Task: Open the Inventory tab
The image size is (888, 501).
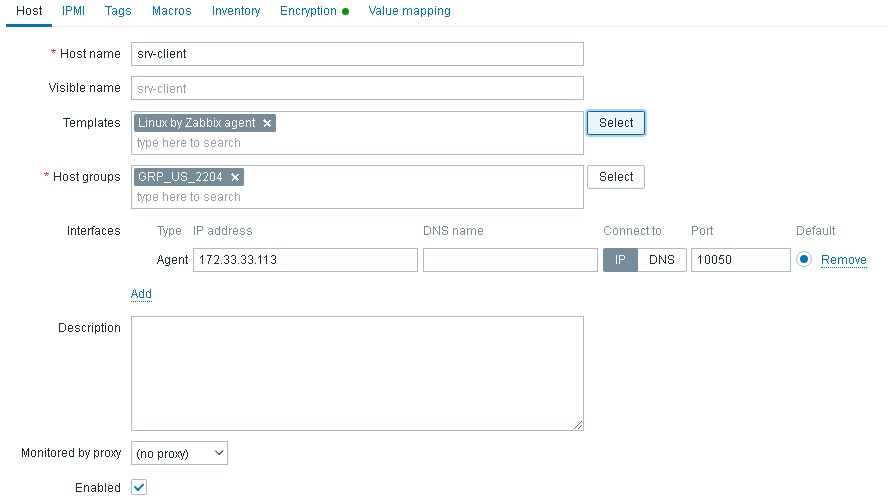Action: click(236, 11)
